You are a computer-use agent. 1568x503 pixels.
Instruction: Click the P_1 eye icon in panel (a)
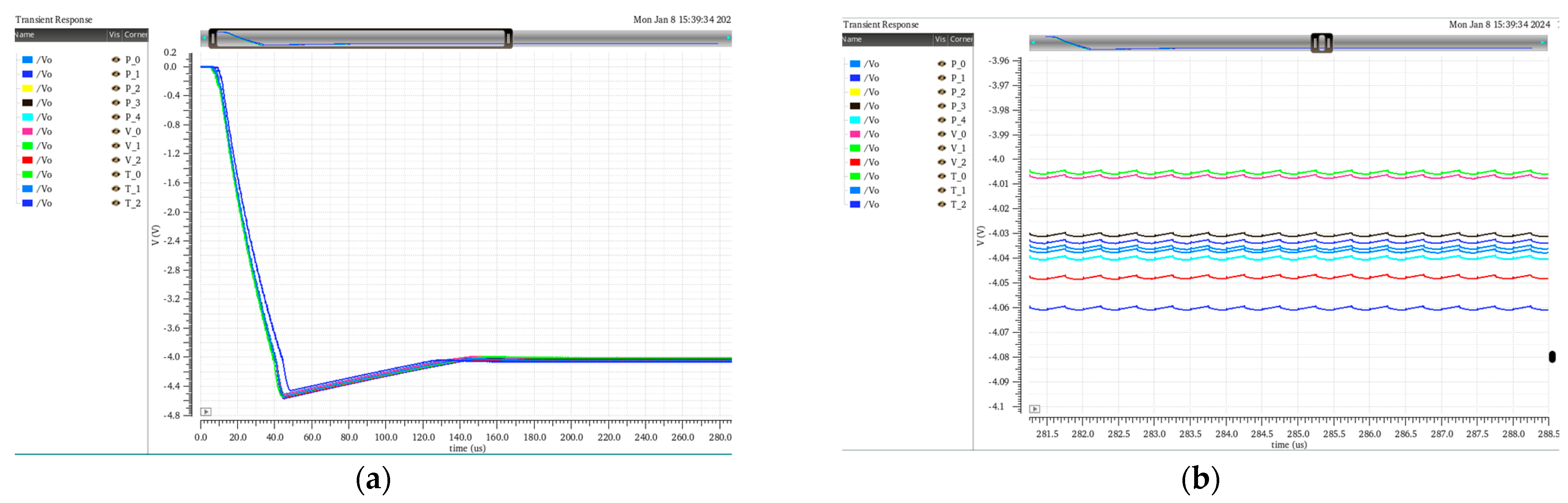(x=116, y=74)
